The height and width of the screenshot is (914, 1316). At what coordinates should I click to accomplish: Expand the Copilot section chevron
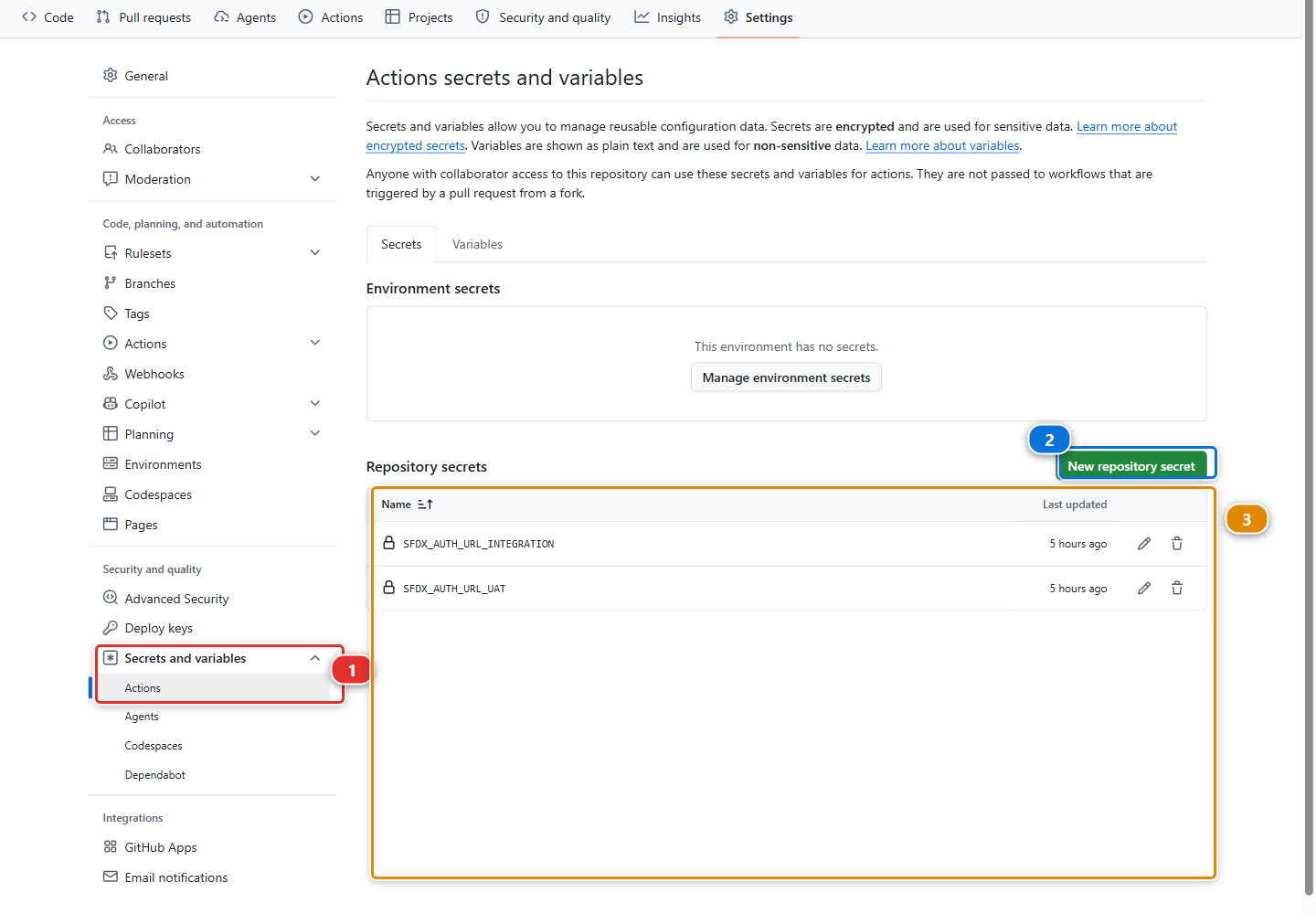point(315,404)
